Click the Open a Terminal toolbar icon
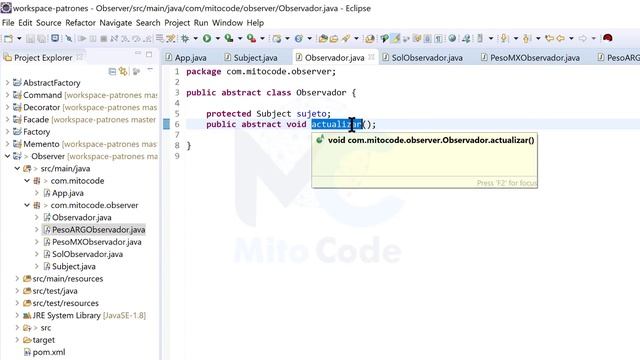 click(55, 38)
